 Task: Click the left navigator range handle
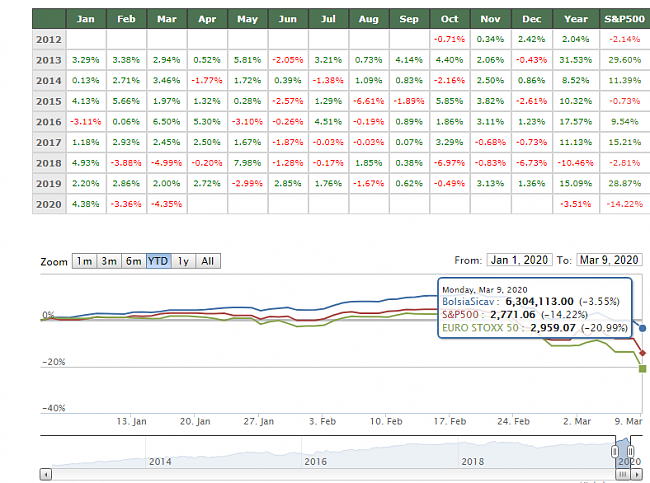pyautogui.click(x=615, y=451)
